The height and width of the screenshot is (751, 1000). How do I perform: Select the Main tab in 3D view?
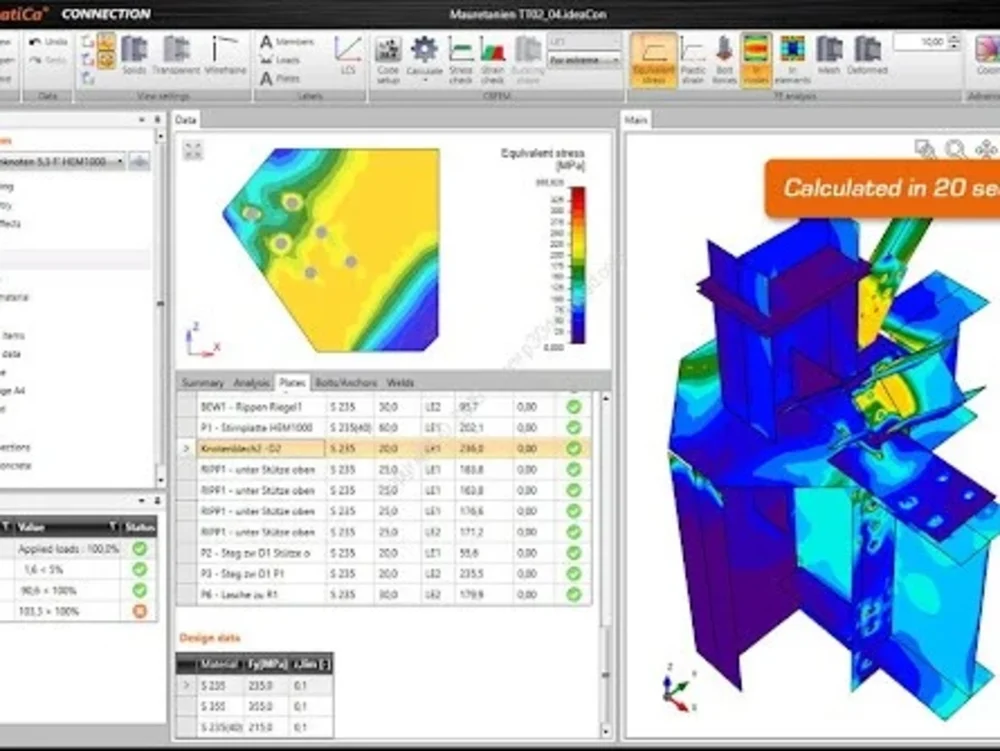click(636, 120)
